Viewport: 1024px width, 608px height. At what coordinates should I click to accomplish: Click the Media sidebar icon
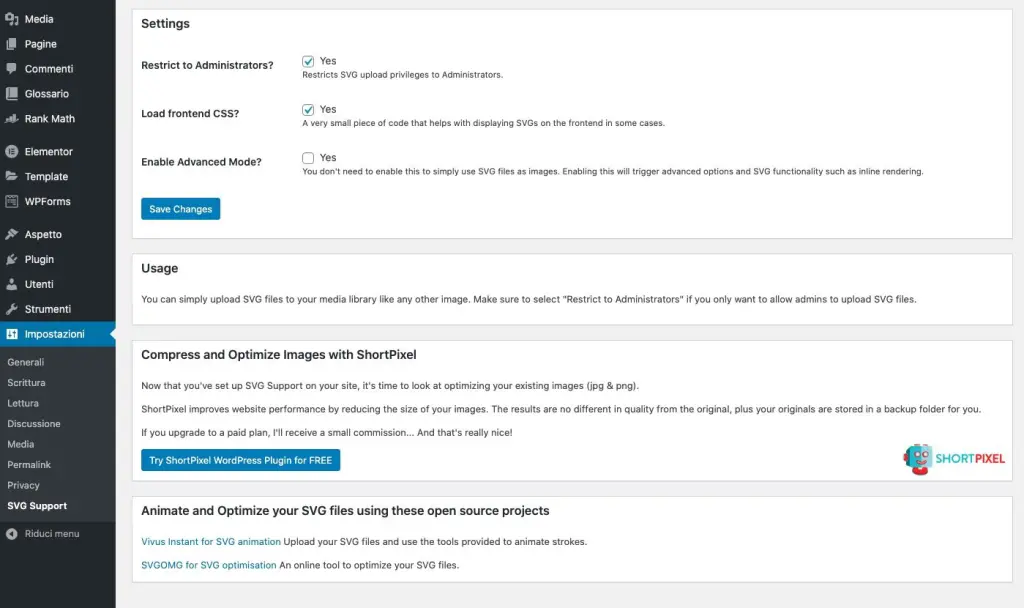[x=12, y=20]
